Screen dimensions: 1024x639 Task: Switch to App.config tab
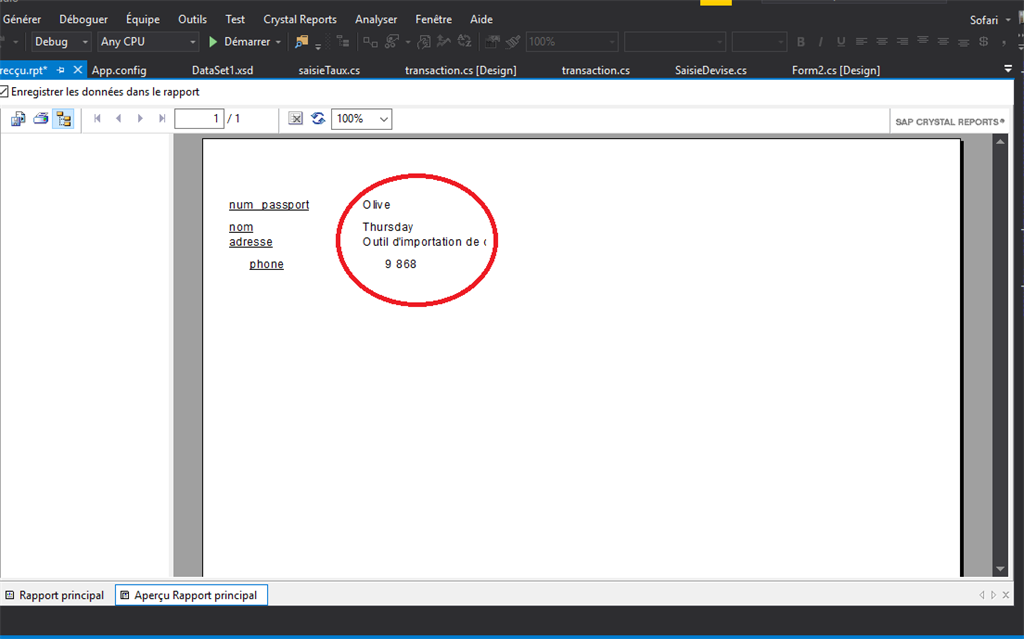119,70
